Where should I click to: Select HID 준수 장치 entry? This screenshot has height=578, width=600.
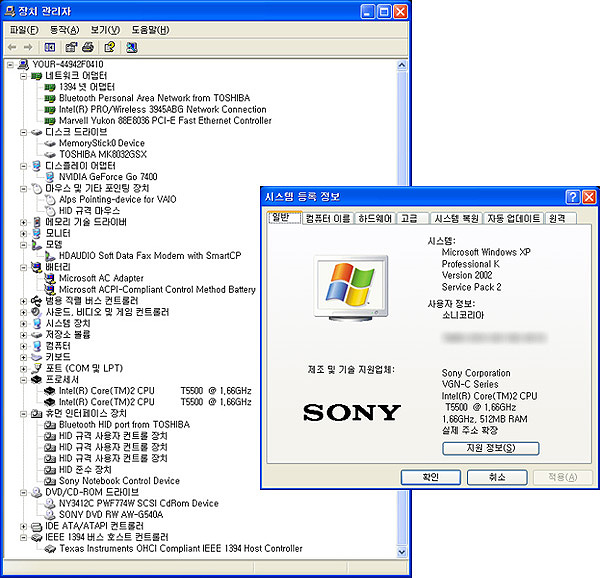click(x=85, y=470)
